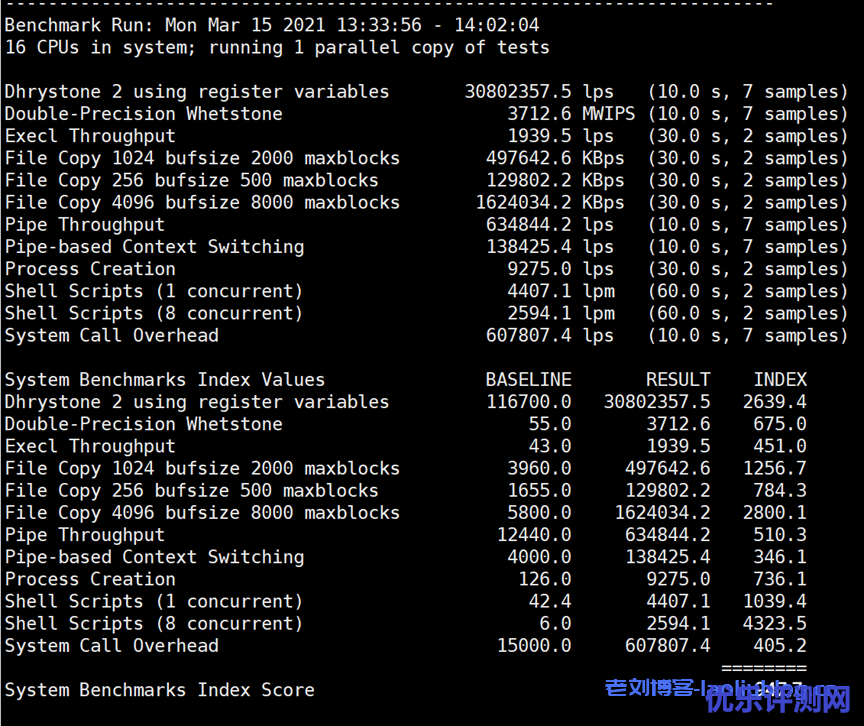This screenshot has width=864, height=726.
Task: Click the System Benchmarks Index Score label
Action: coord(159,690)
